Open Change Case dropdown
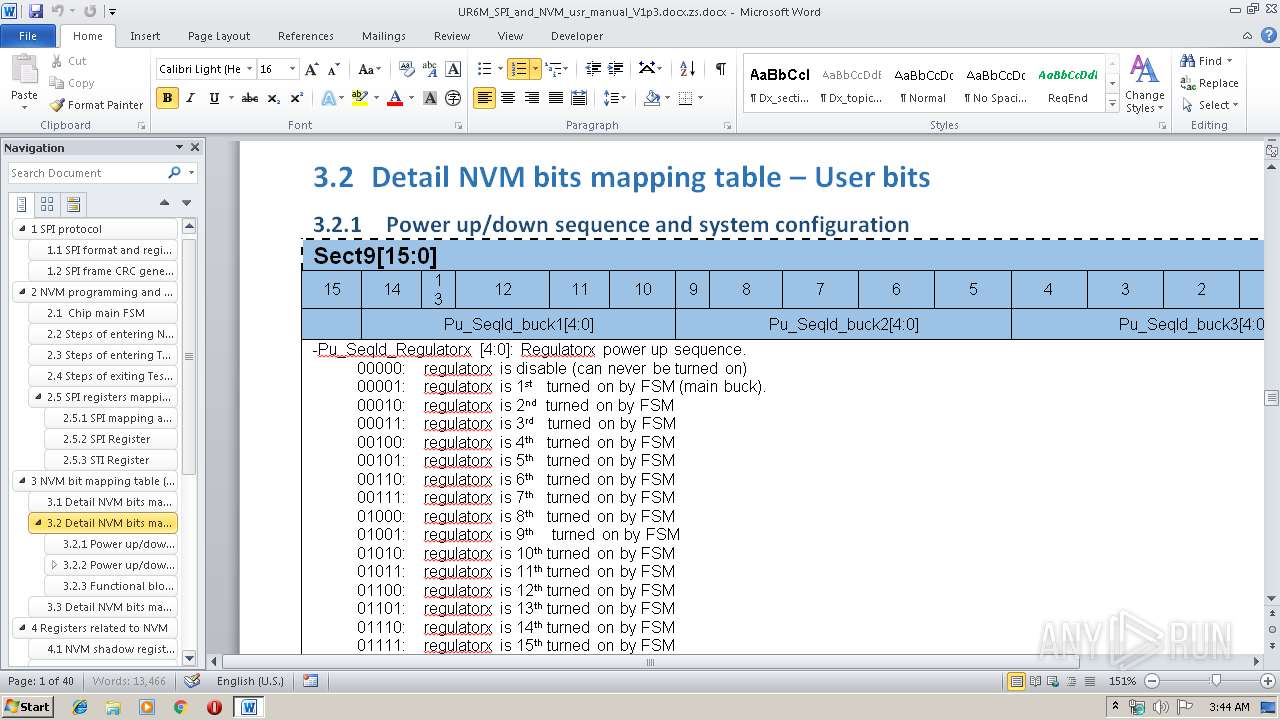 [369, 69]
